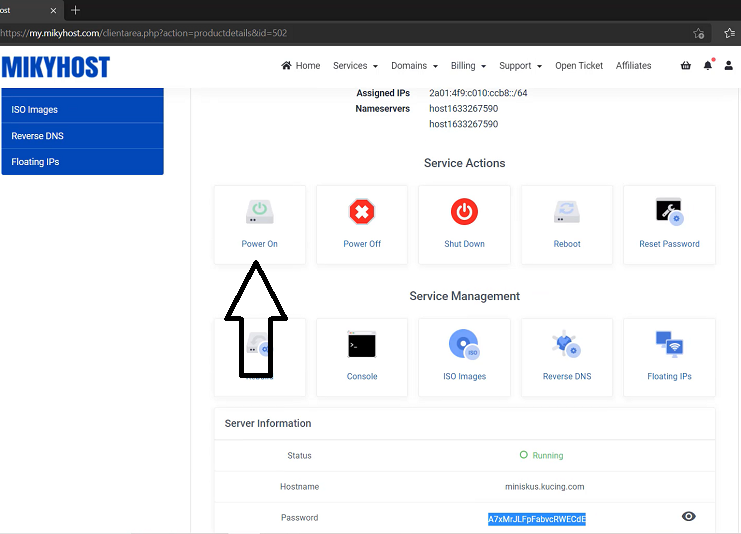Click the ISO Images disc icon

tap(464, 344)
